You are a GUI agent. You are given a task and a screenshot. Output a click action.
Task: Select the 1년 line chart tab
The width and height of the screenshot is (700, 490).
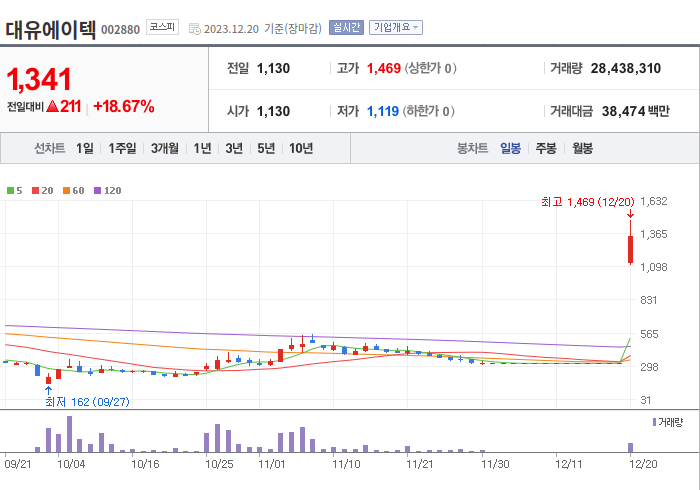coord(202,148)
